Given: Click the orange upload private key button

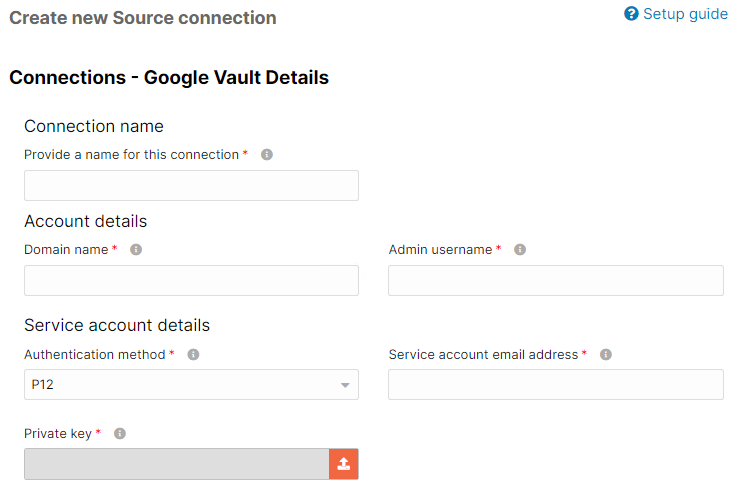Looking at the screenshot, I should point(344,464).
